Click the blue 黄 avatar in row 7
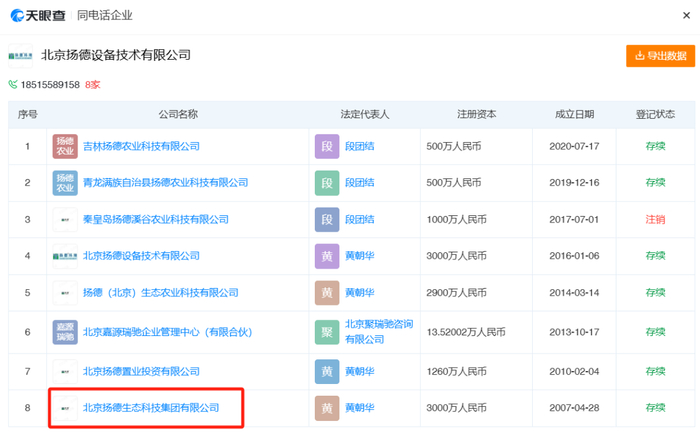700x432 pixels. click(x=327, y=371)
